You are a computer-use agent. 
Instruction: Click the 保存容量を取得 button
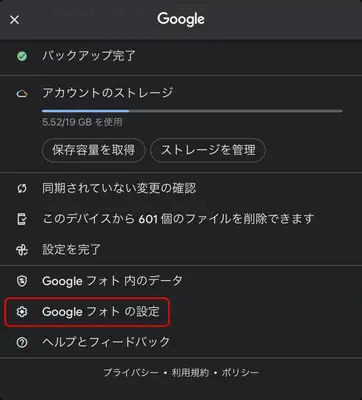pos(93,150)
